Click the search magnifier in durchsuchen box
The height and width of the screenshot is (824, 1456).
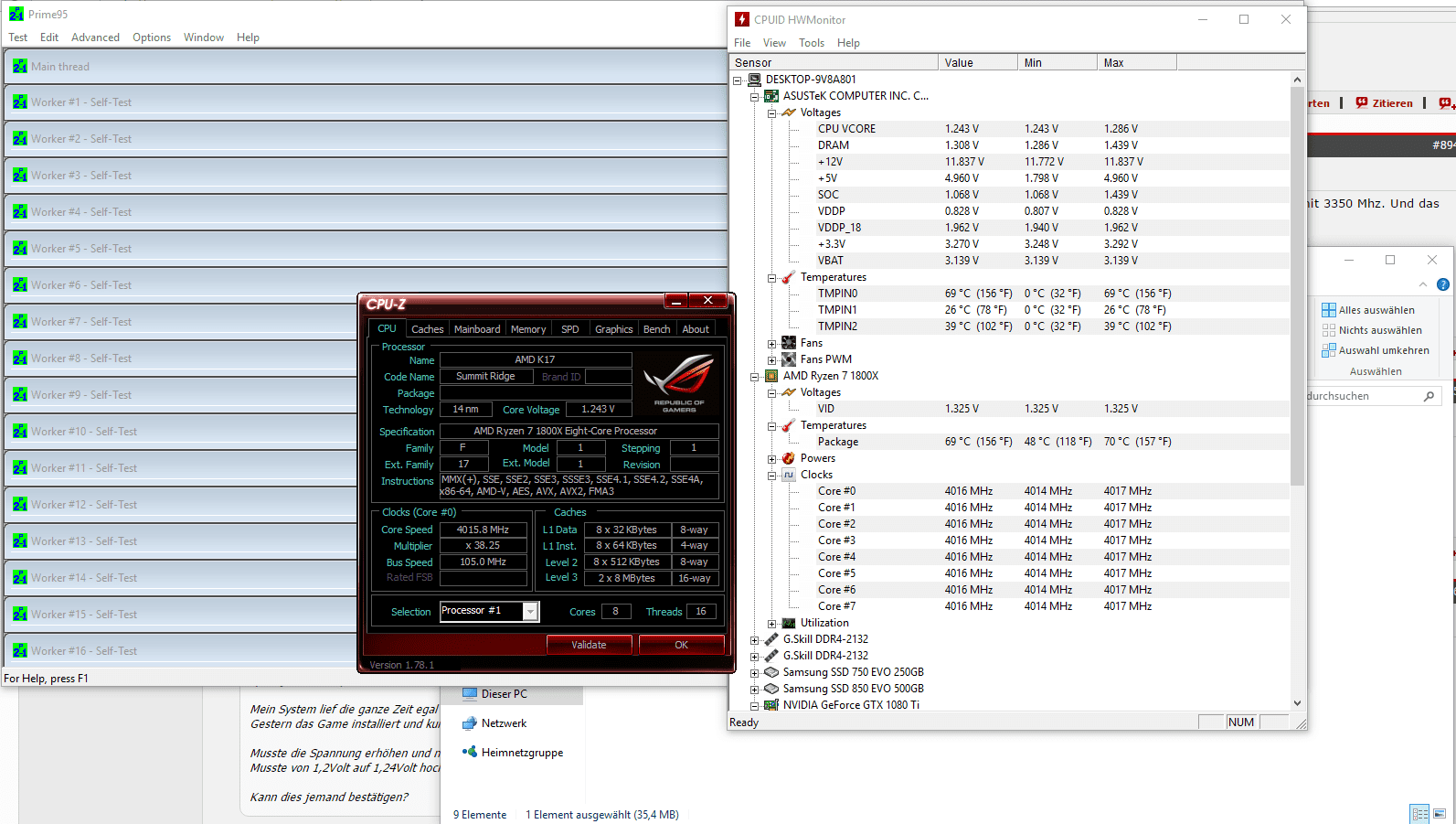tap(1429, 396)
